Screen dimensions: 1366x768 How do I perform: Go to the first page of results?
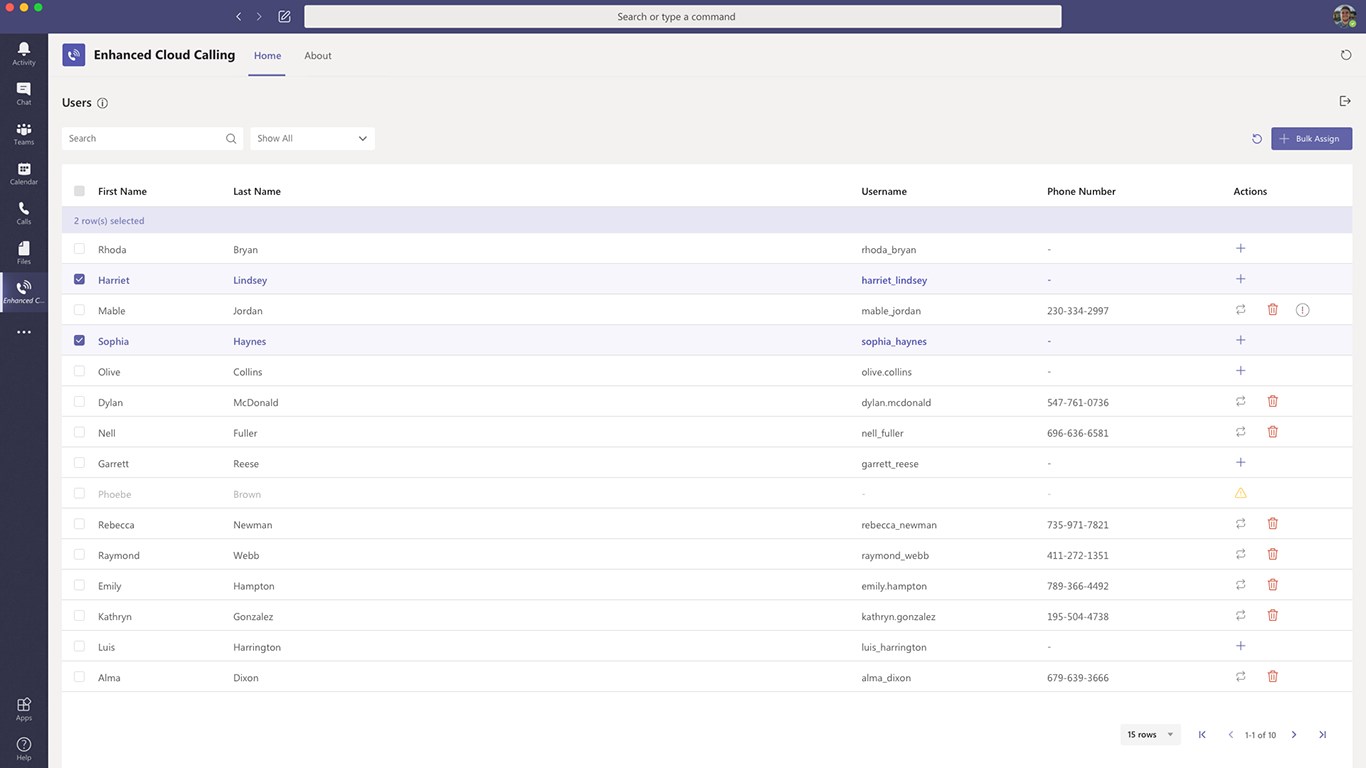[1202, 735]
